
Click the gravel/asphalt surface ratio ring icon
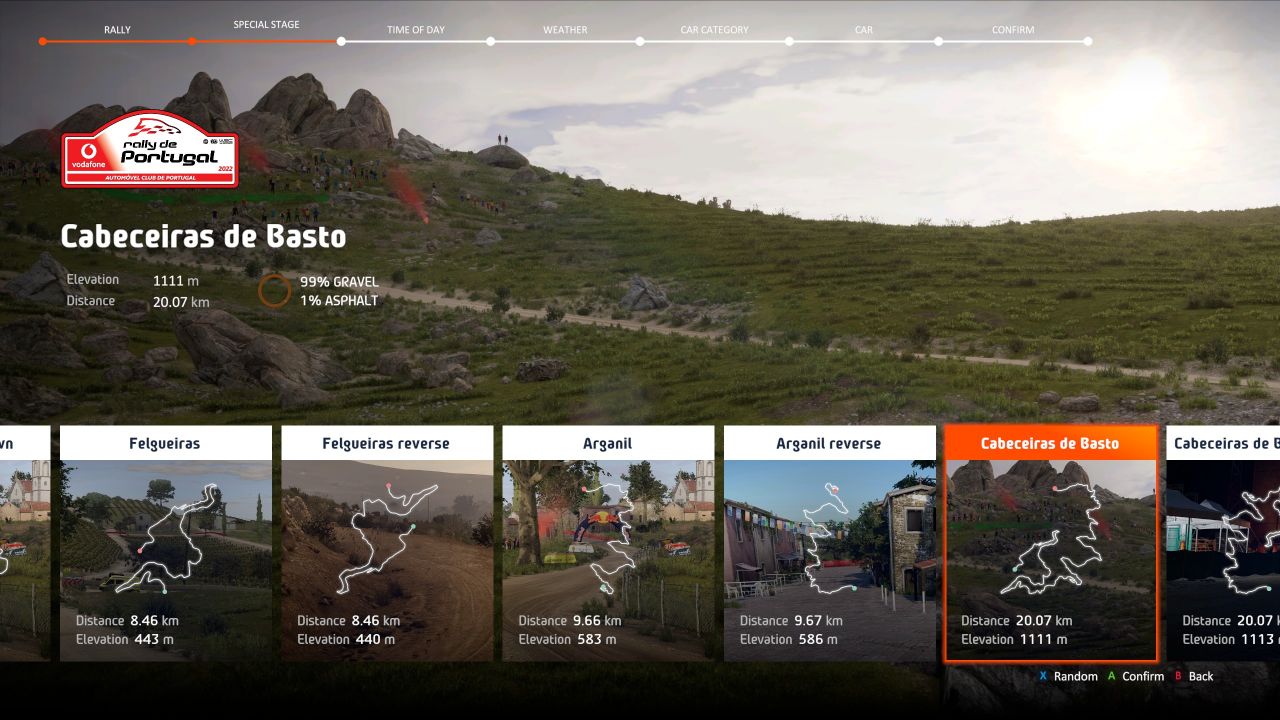(274, 291)
